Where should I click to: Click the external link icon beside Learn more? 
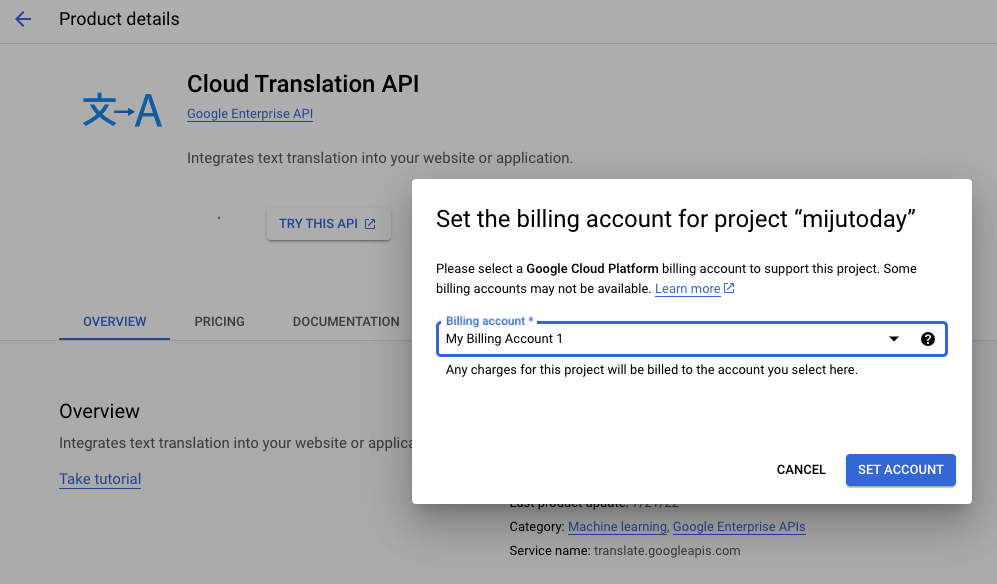729,288
